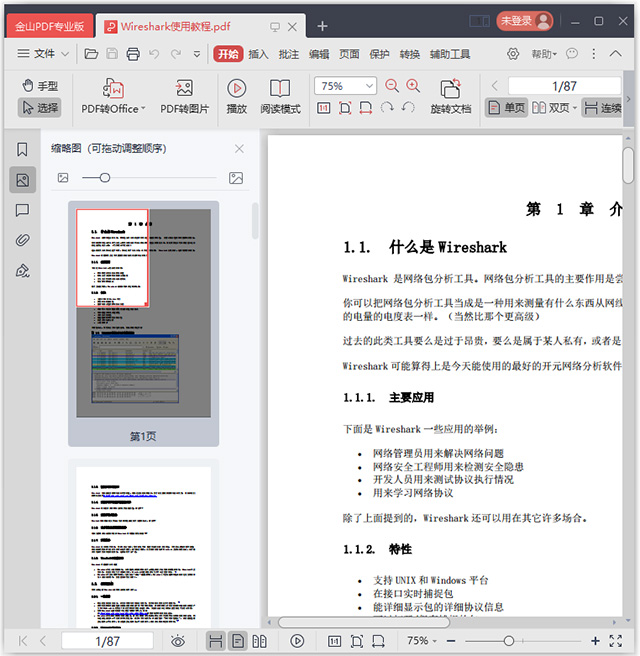The image size is (640, 656).
Task: Open settings via the gear icon
Action: click(513, 54)
